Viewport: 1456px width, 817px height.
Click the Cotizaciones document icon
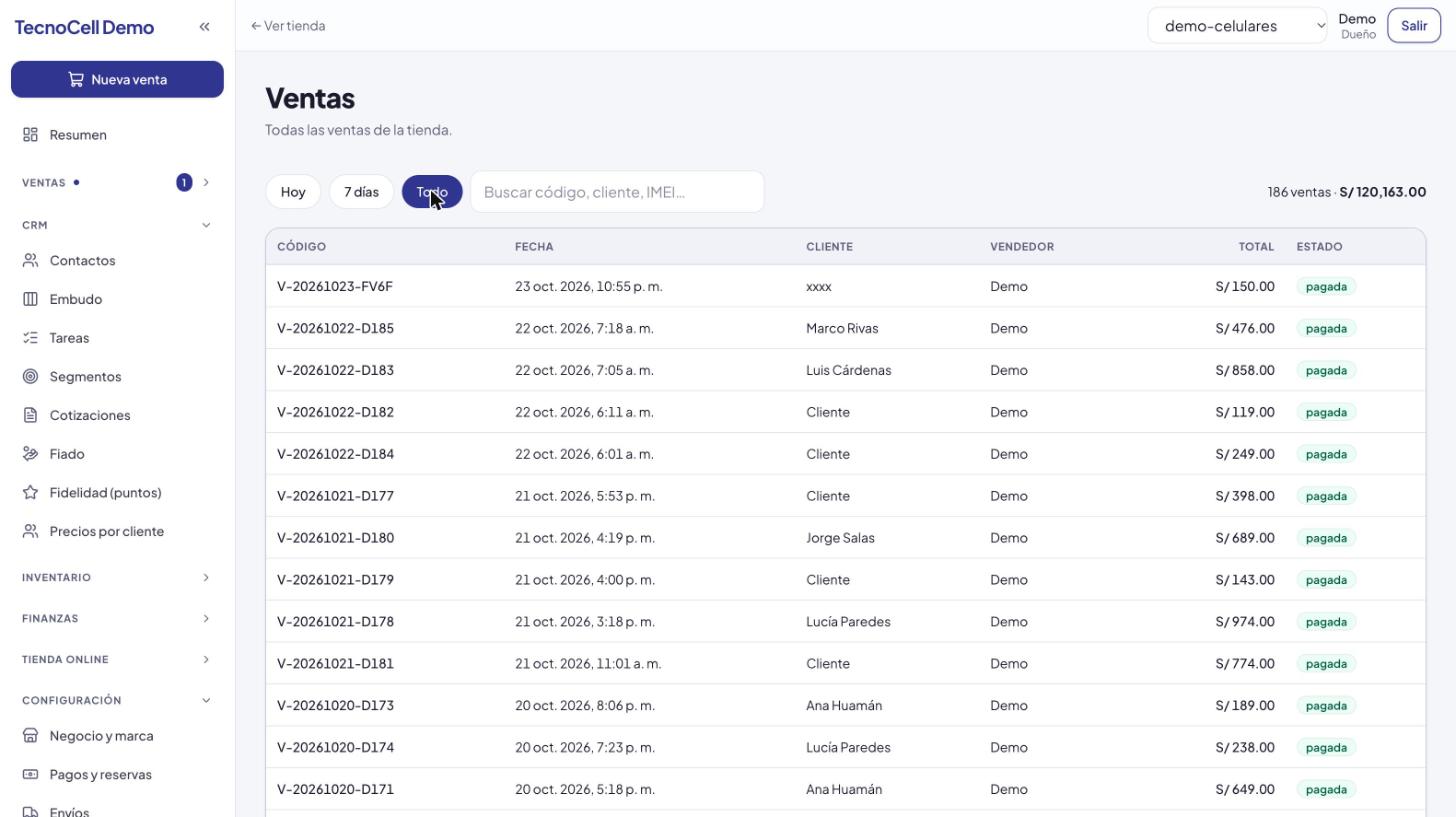pyautogui.click(x=30, y=415)
